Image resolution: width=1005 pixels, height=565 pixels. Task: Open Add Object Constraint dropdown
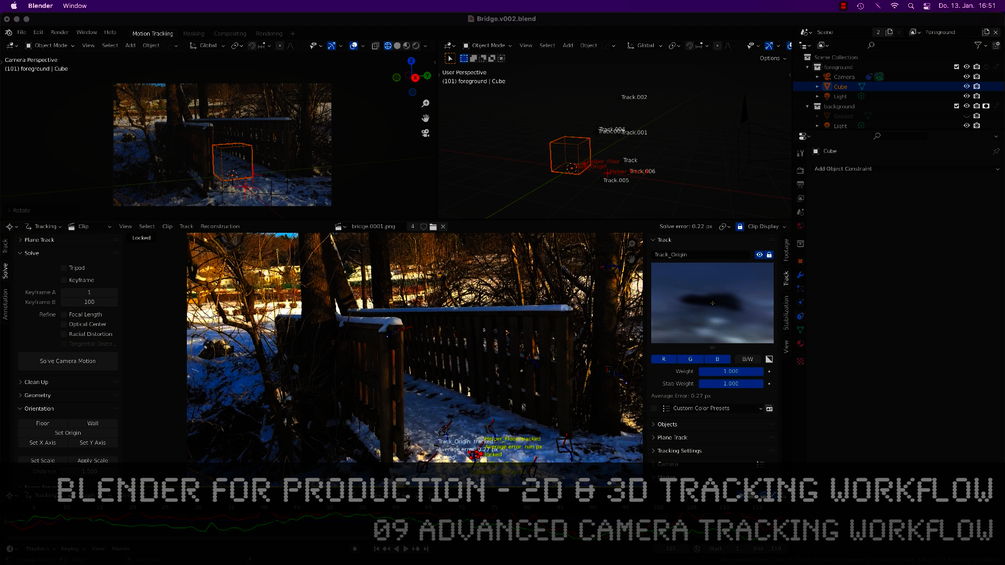click(x=906, y=169)
